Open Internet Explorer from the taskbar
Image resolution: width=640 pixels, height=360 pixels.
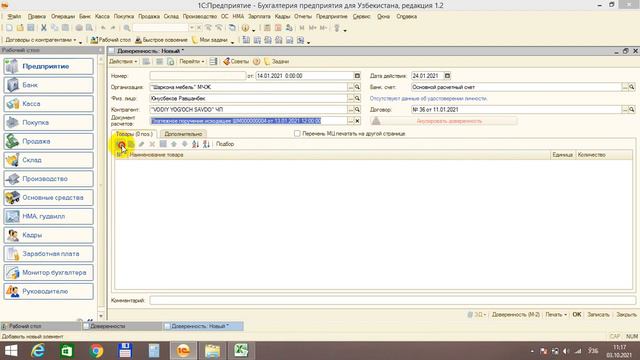pyautogui.click(x=38, y=351)
